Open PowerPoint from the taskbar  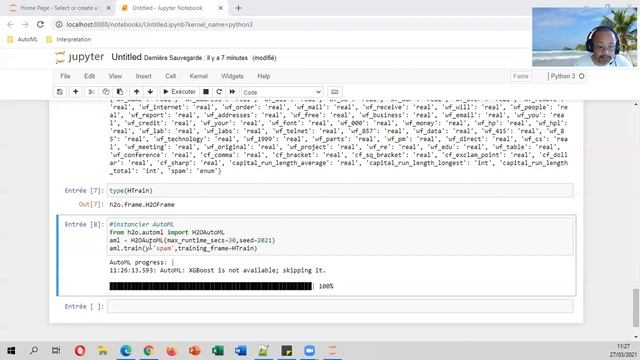click(x=195, y=350)
